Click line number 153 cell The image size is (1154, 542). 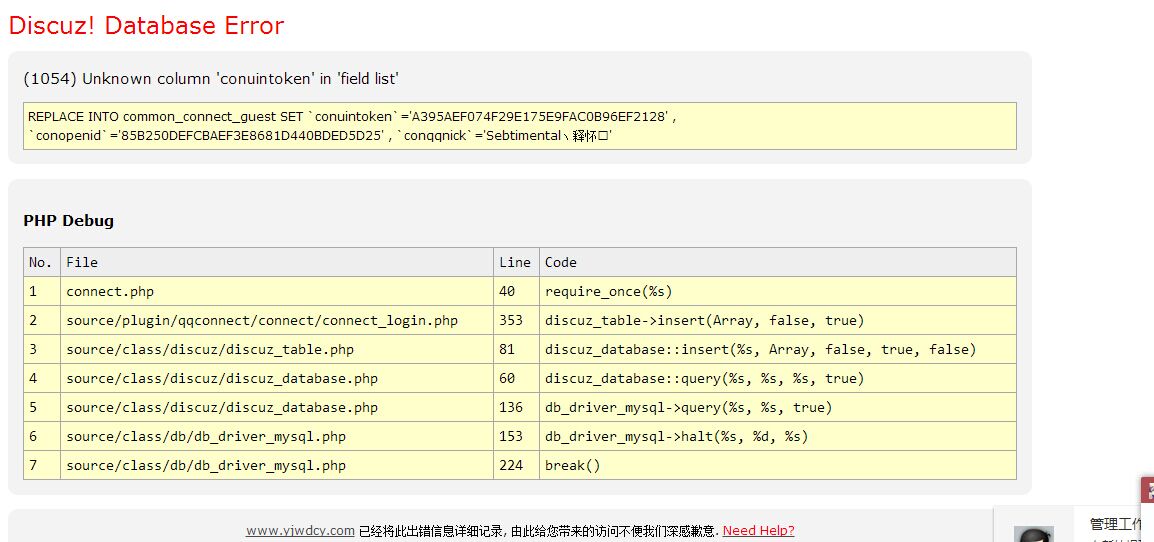[516, 437]
